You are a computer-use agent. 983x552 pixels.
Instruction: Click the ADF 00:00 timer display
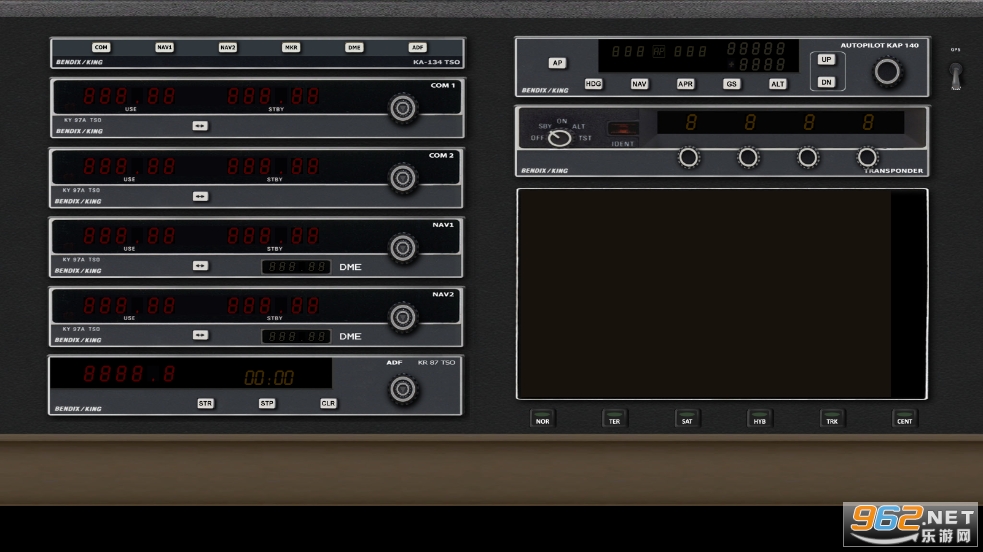269,378
